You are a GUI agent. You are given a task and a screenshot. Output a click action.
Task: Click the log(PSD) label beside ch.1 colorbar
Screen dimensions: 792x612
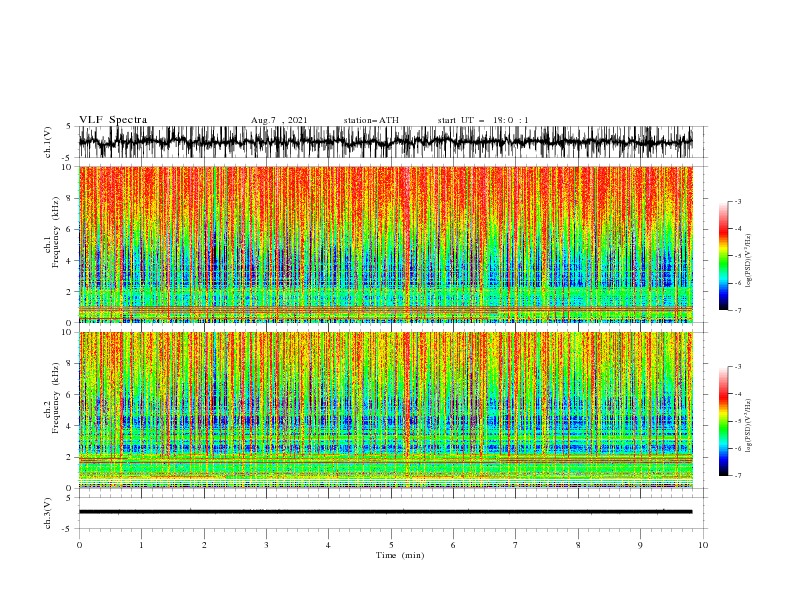749,261
